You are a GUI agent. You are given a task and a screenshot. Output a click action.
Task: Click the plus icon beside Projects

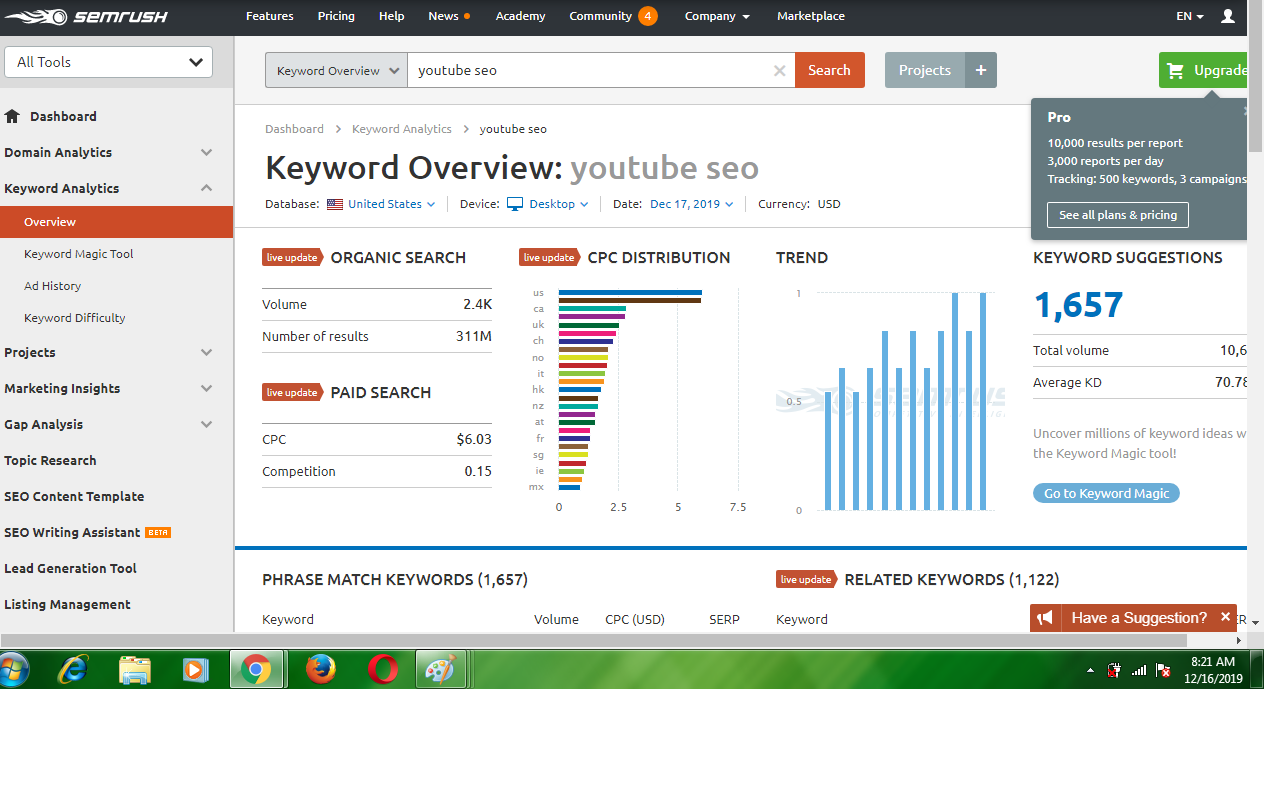[x=981, y=70]
